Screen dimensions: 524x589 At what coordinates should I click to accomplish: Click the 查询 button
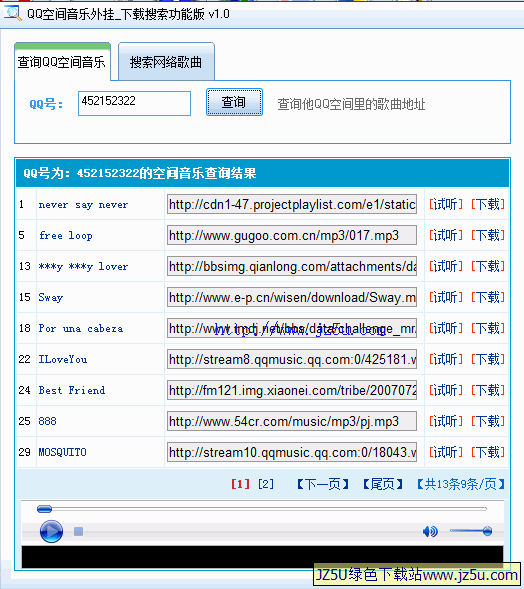[x=234, y=102]
